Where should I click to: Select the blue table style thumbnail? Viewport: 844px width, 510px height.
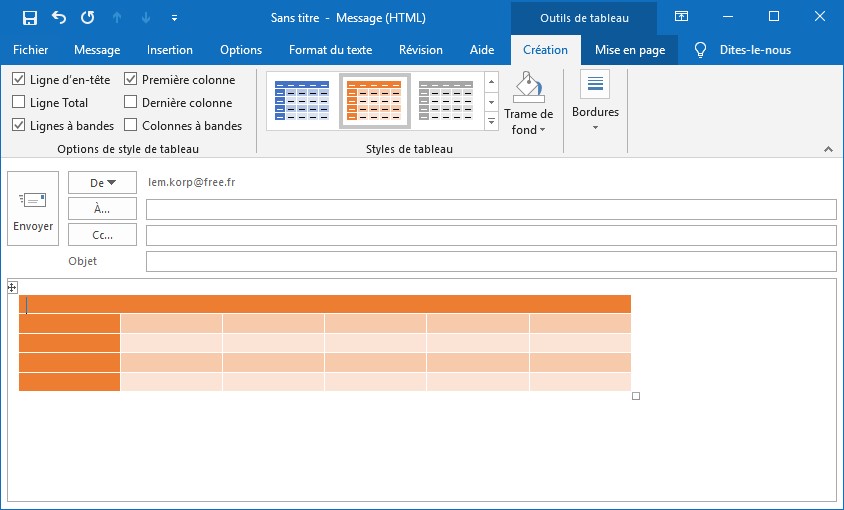[x=300, y=100]
